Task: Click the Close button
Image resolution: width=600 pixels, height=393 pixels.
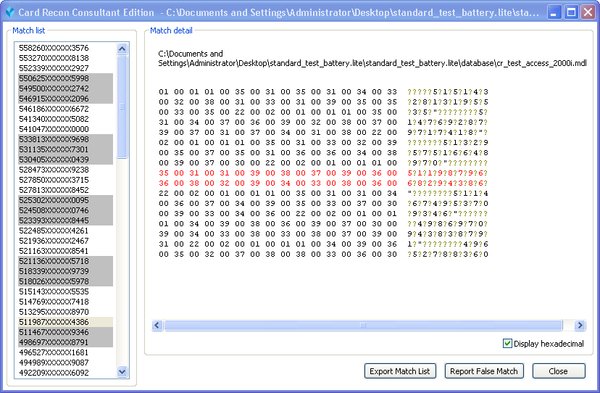Action: click(x=558, y=371)
